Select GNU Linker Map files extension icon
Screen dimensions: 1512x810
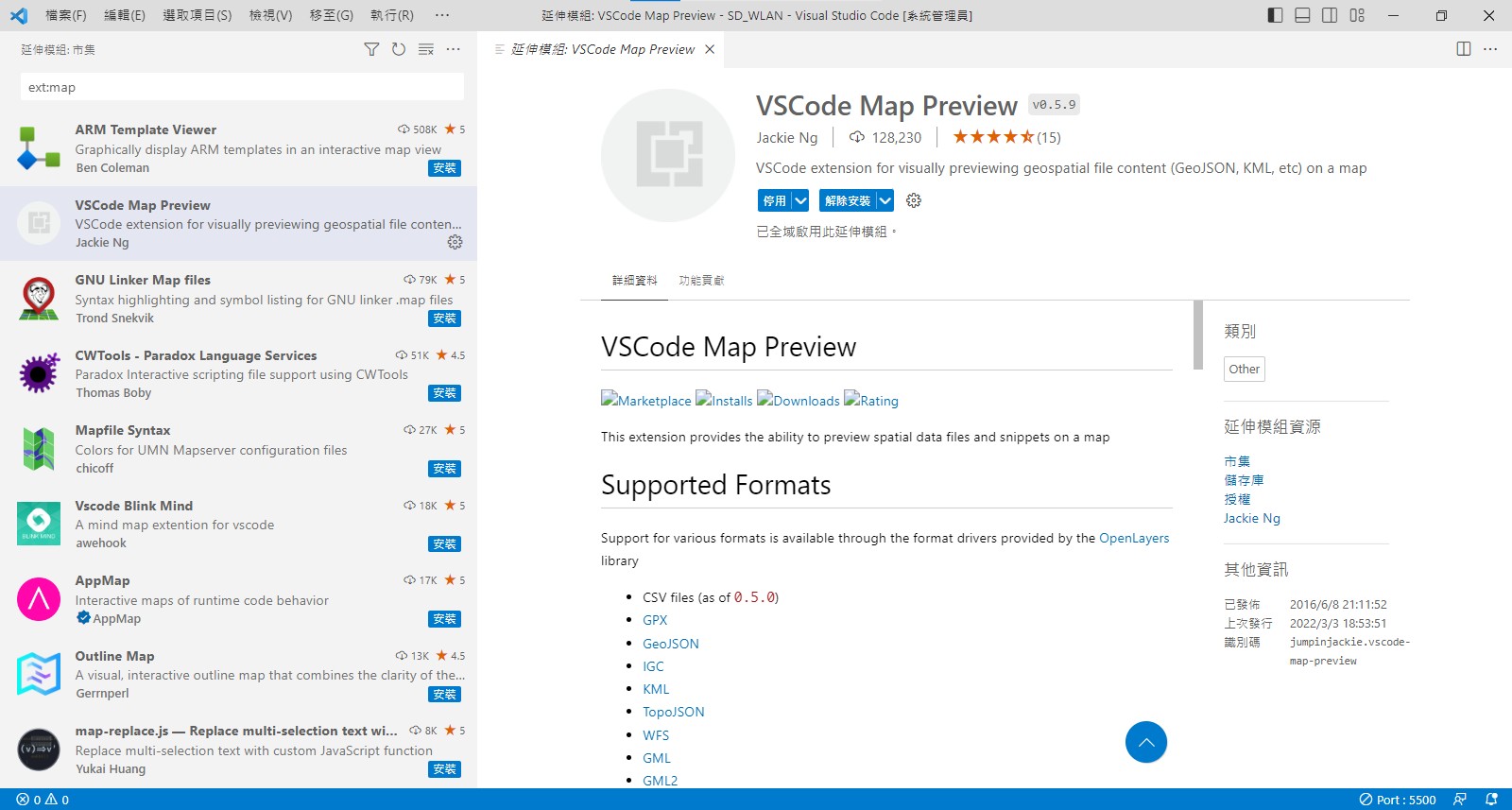pos(39,299)
